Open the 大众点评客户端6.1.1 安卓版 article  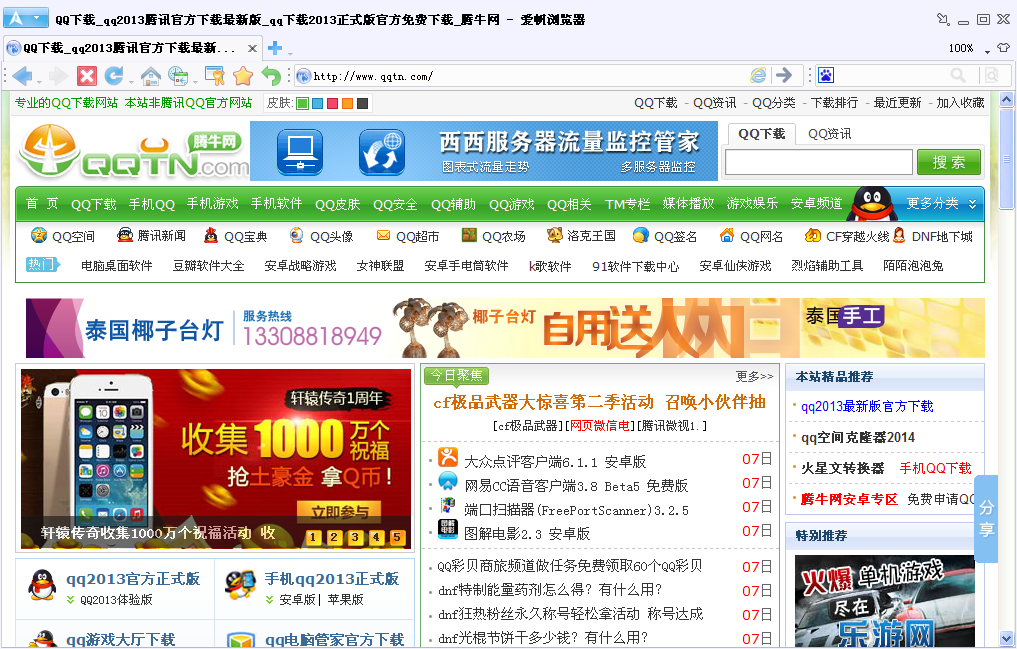555,462
